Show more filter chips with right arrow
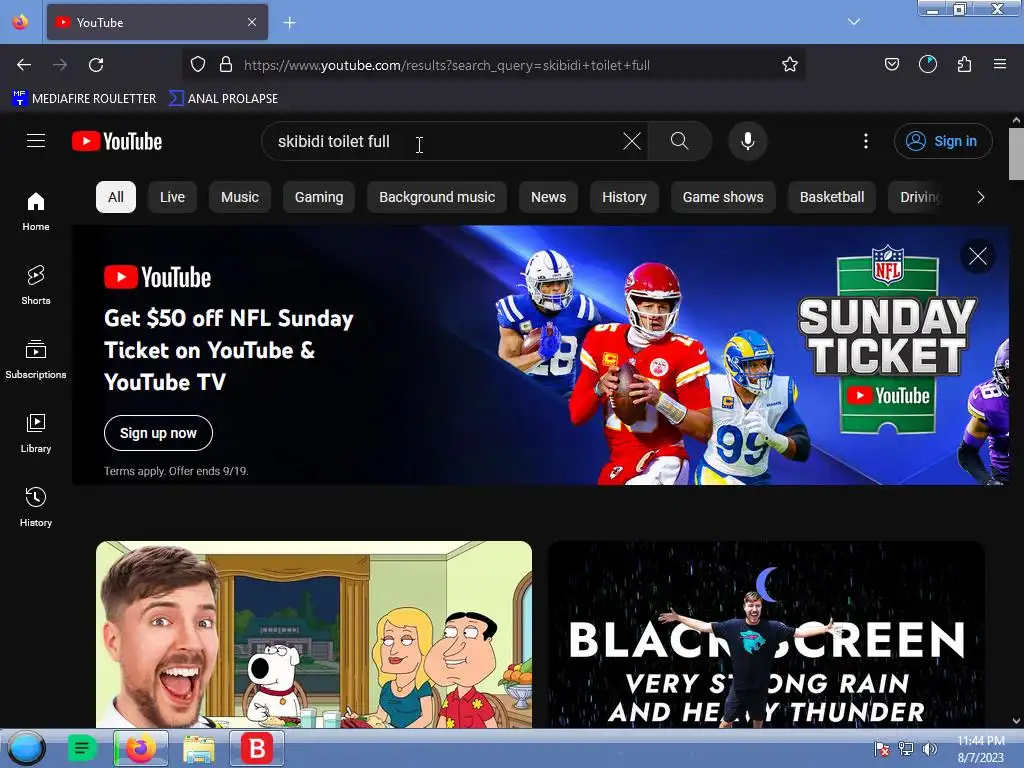This screenshot has height=768, width=1024. click(980, 197)
